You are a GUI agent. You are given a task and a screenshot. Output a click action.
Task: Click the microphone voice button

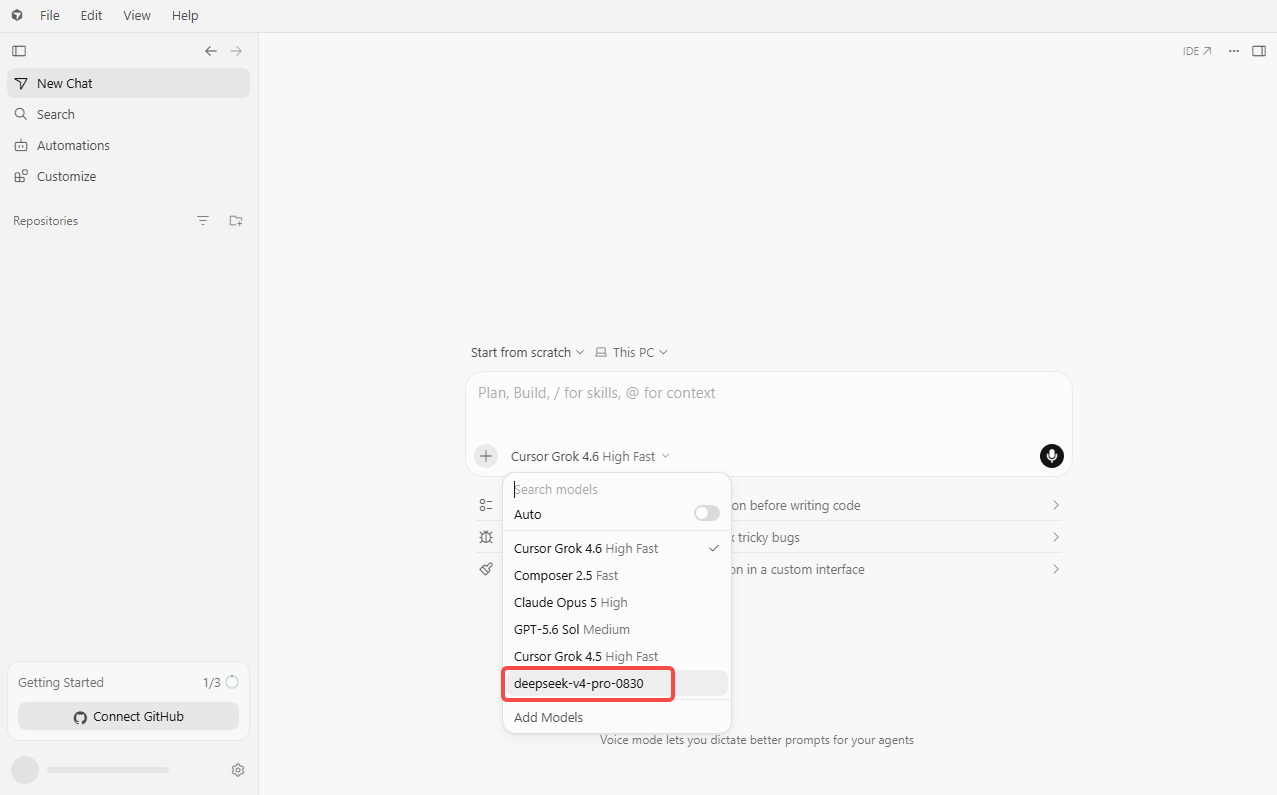coord(1051,456)
